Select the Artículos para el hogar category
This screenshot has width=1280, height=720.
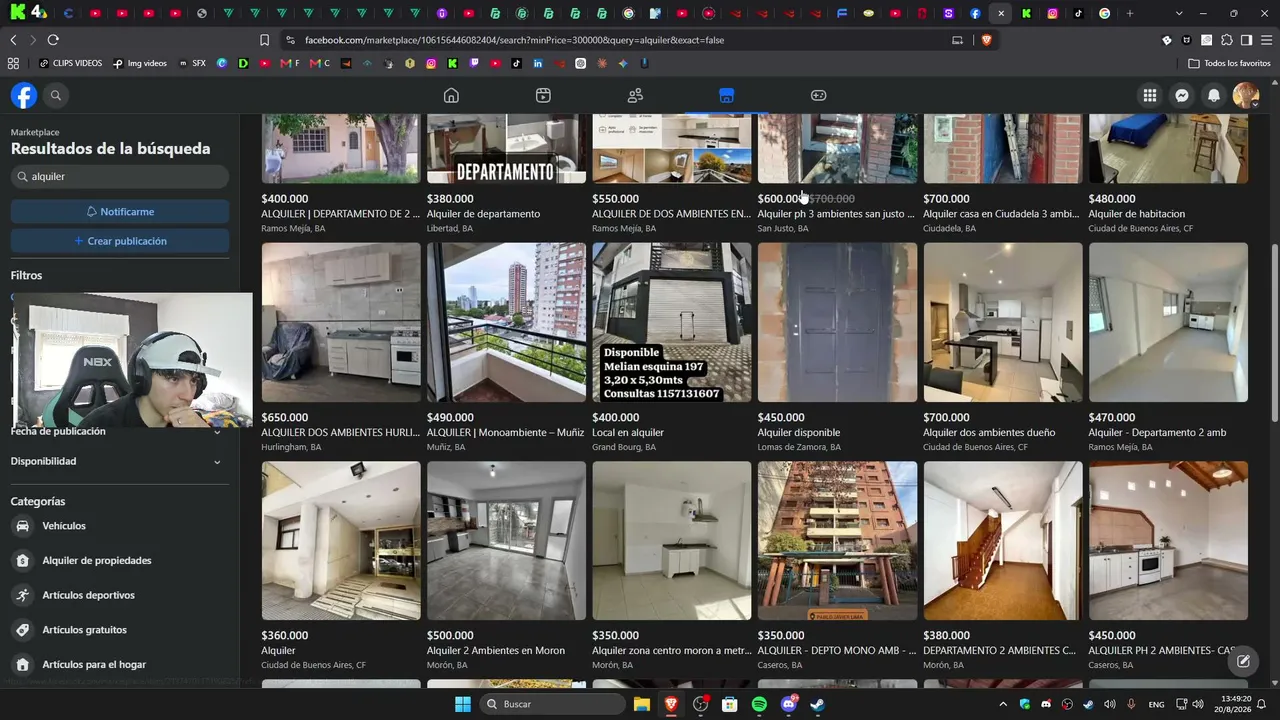(116, 664)
